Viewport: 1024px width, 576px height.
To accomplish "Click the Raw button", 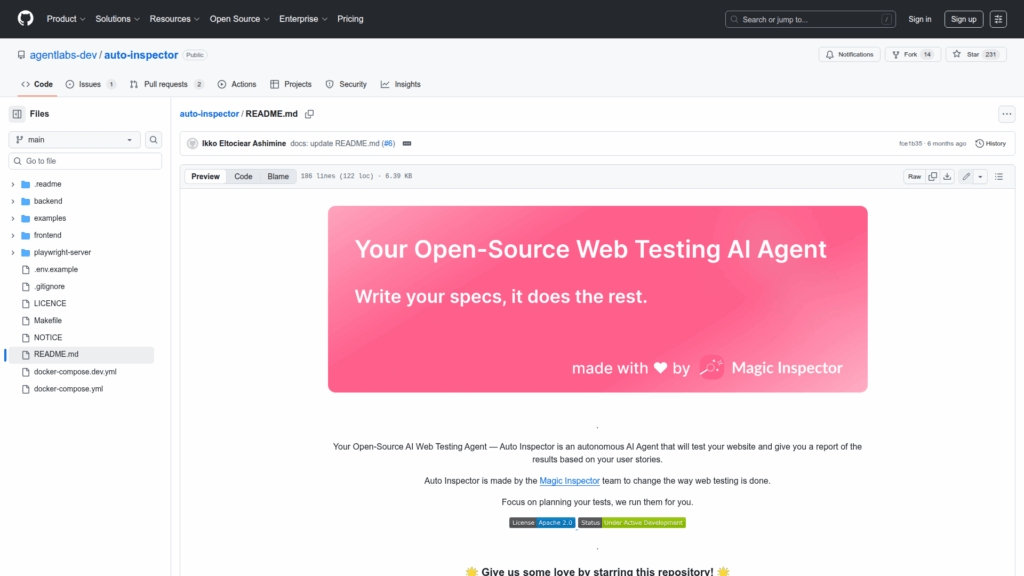I will coord(914,176).
